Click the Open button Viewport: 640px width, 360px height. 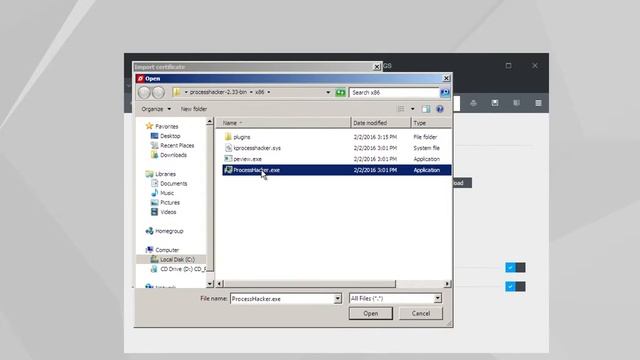point(371,313)
